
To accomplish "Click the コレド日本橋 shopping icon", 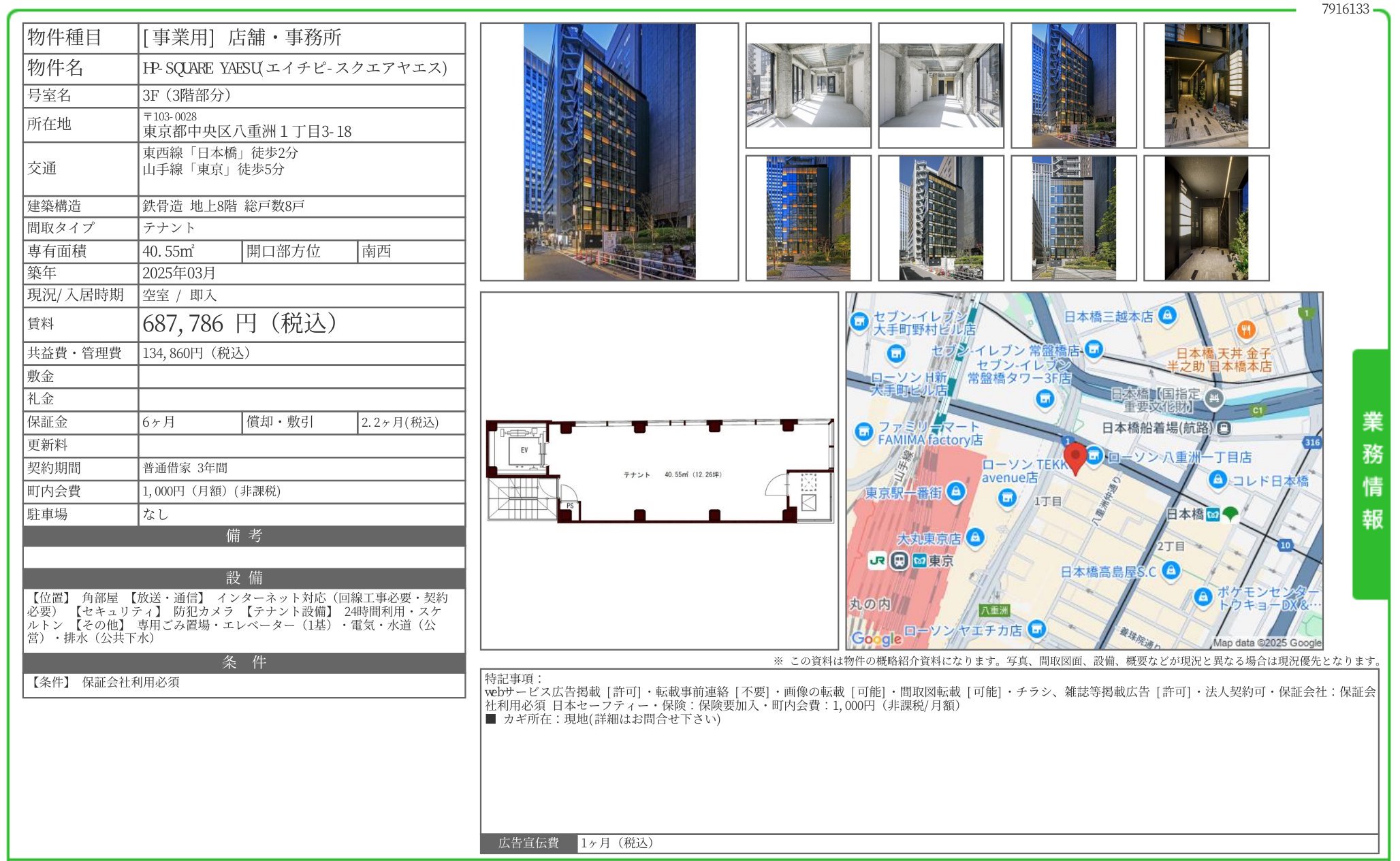I will [x=1217, y=480].
